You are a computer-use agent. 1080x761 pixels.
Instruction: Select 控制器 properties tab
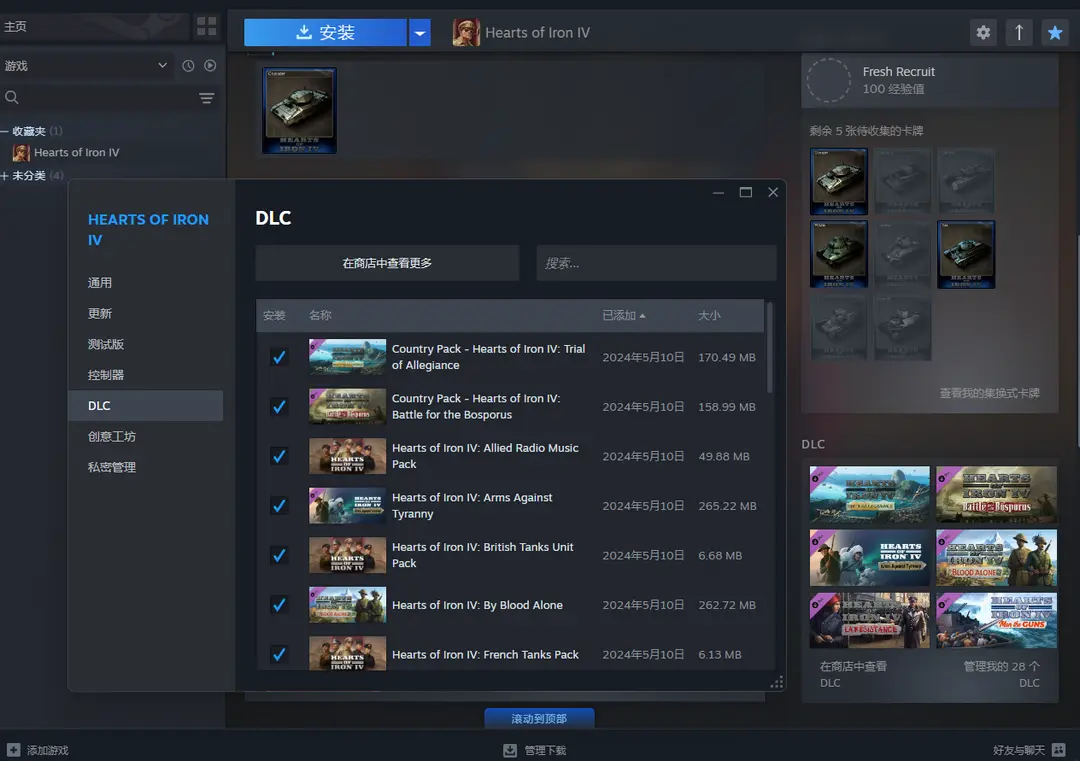145,375
